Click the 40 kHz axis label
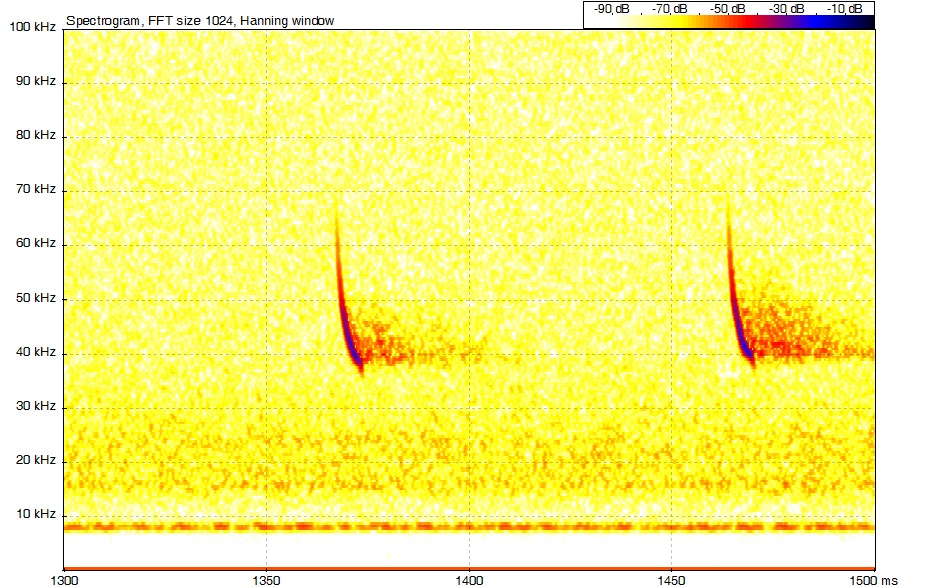The width and height of the screenshot is (938, 588). 36,352
